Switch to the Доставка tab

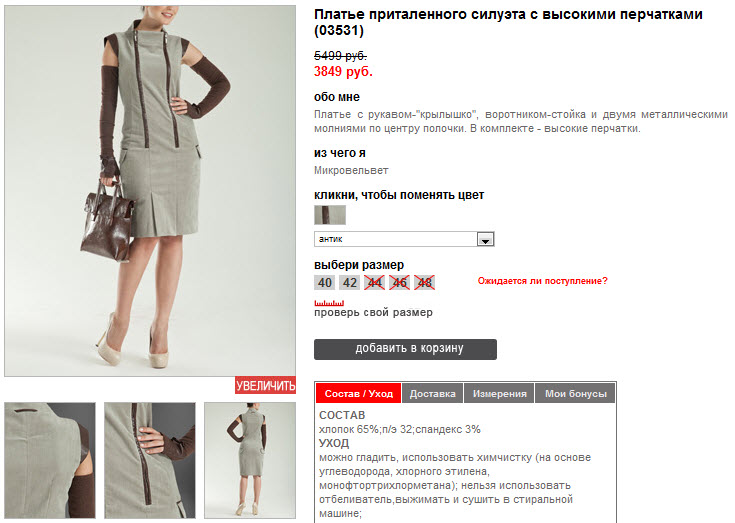click(x=433, y=394)
